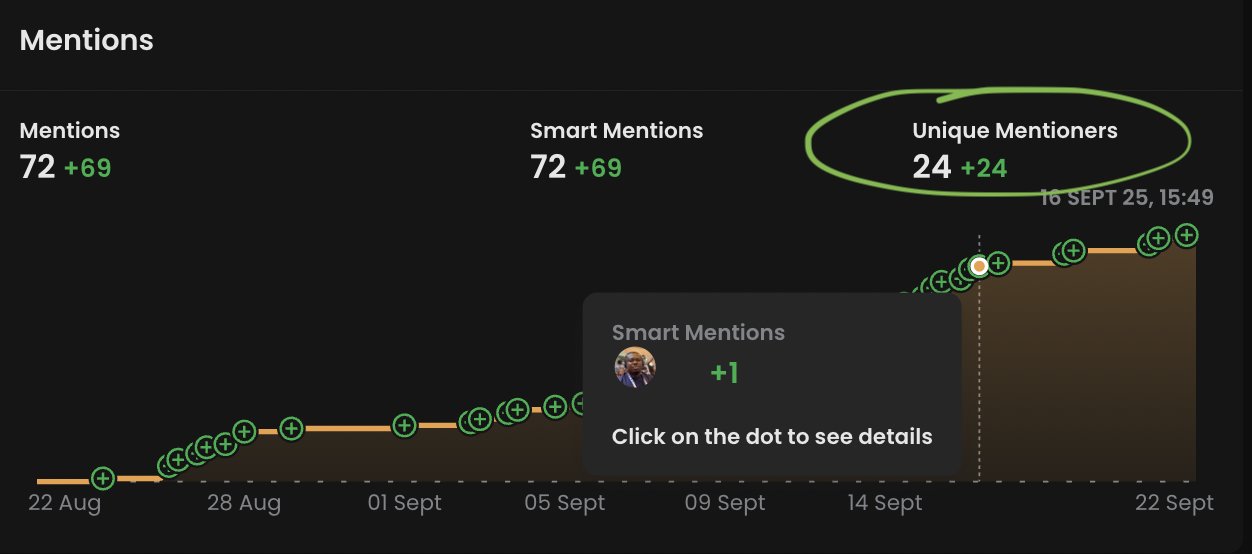
Task: Select the Smart Mentions stat heading above the chart
Action: point(616,130)
